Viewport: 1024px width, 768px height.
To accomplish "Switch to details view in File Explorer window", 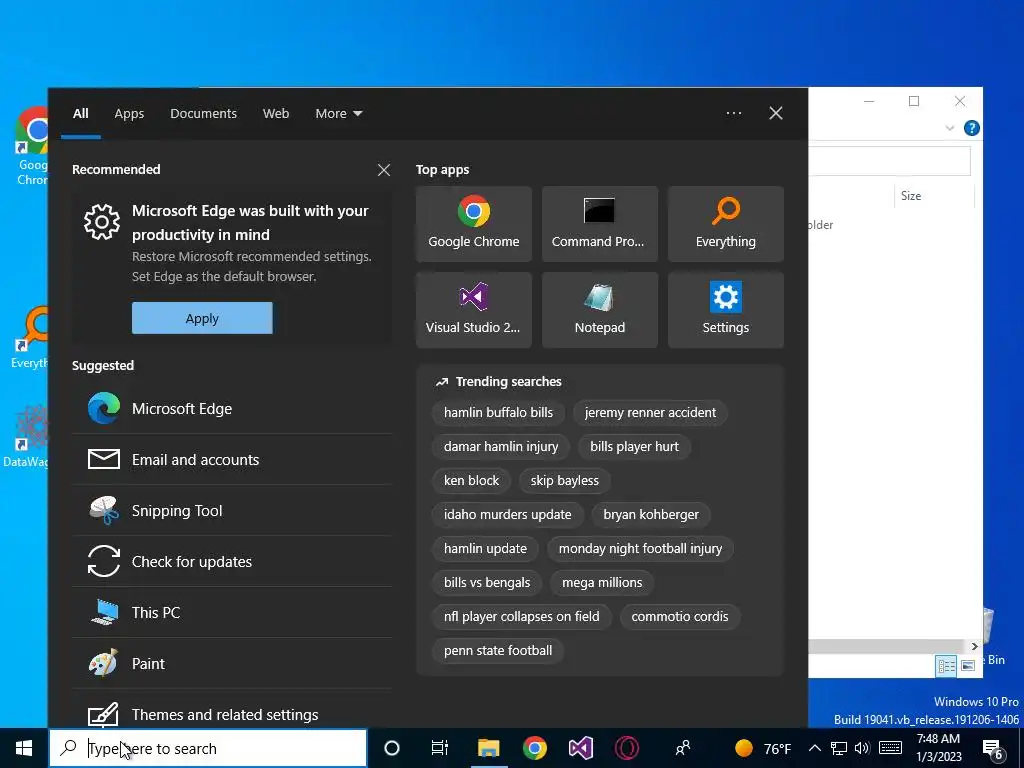I will point(946,665).
